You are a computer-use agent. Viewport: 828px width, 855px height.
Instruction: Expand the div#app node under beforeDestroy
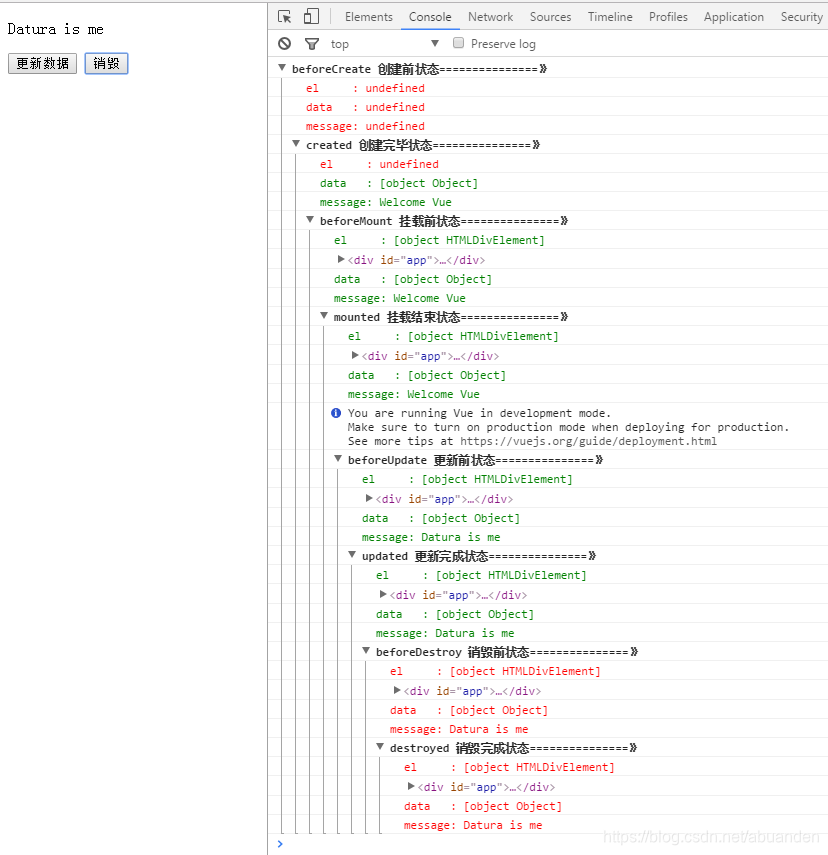[x=397, y=690]
